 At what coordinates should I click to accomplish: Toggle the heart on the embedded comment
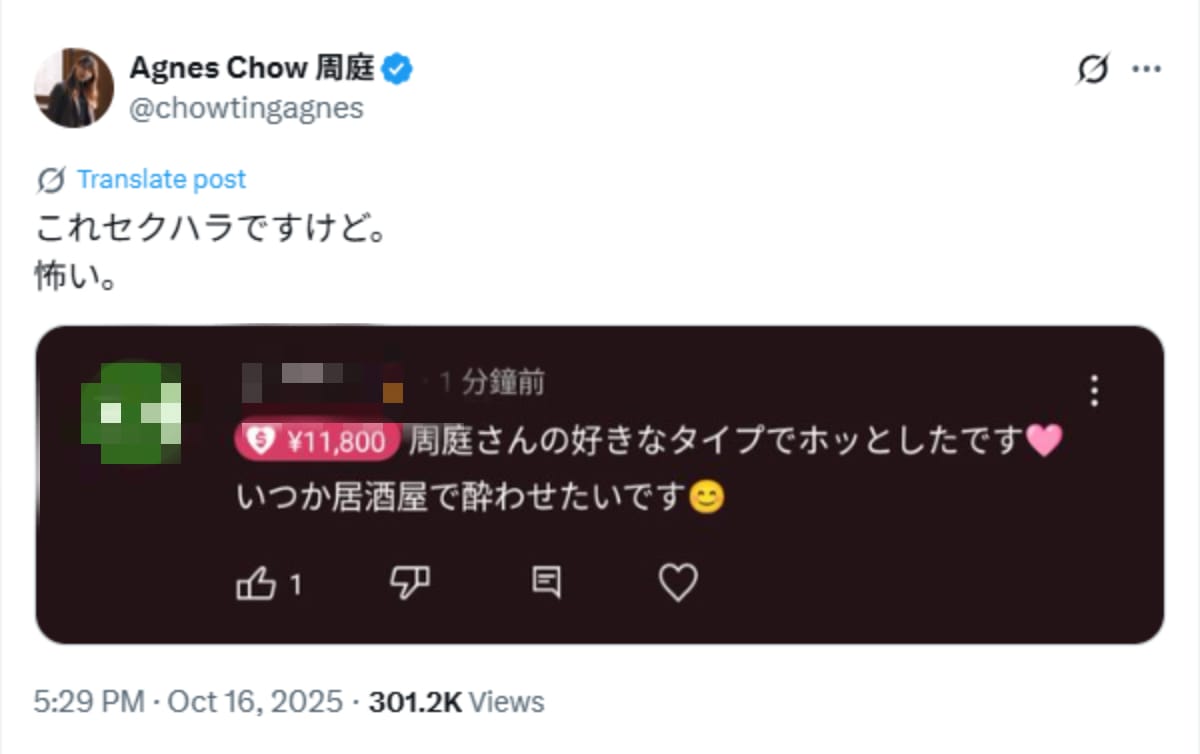(x=679, y=581)
